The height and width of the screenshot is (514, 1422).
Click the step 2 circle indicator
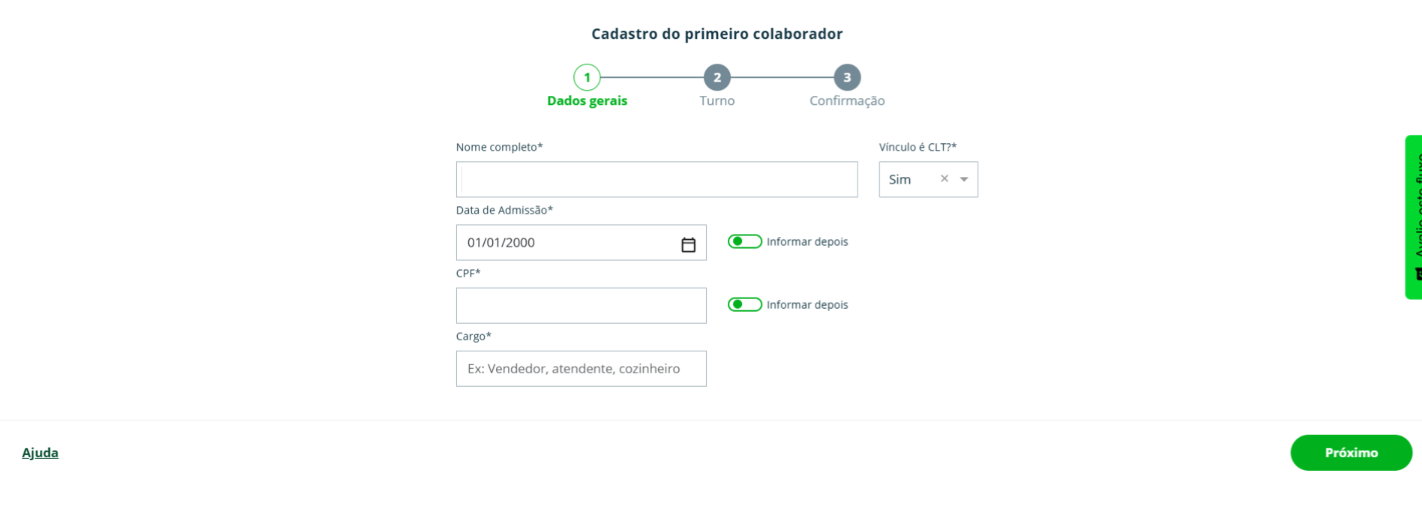(x=717, y=78)
